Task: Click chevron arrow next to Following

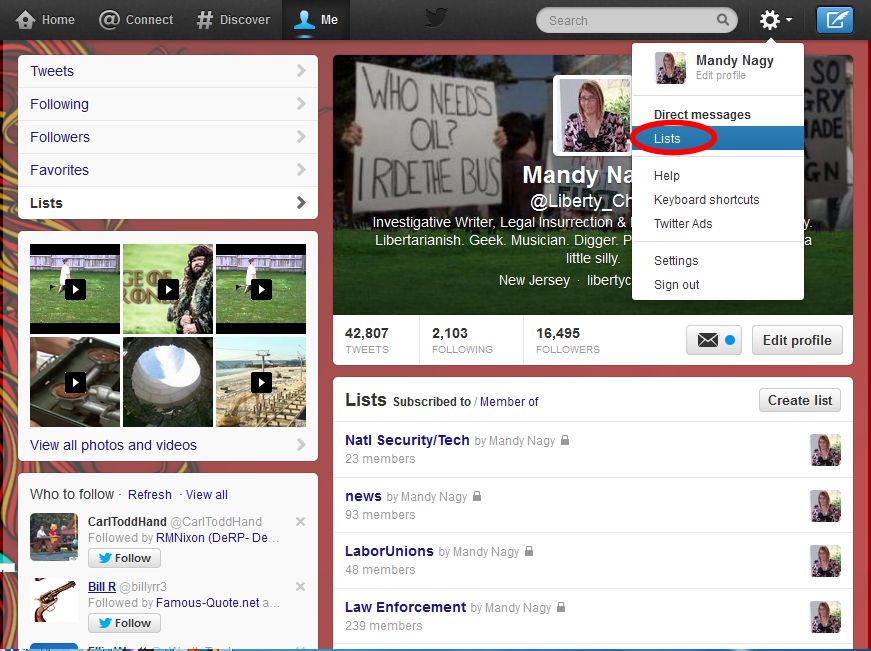Action: 301,103
